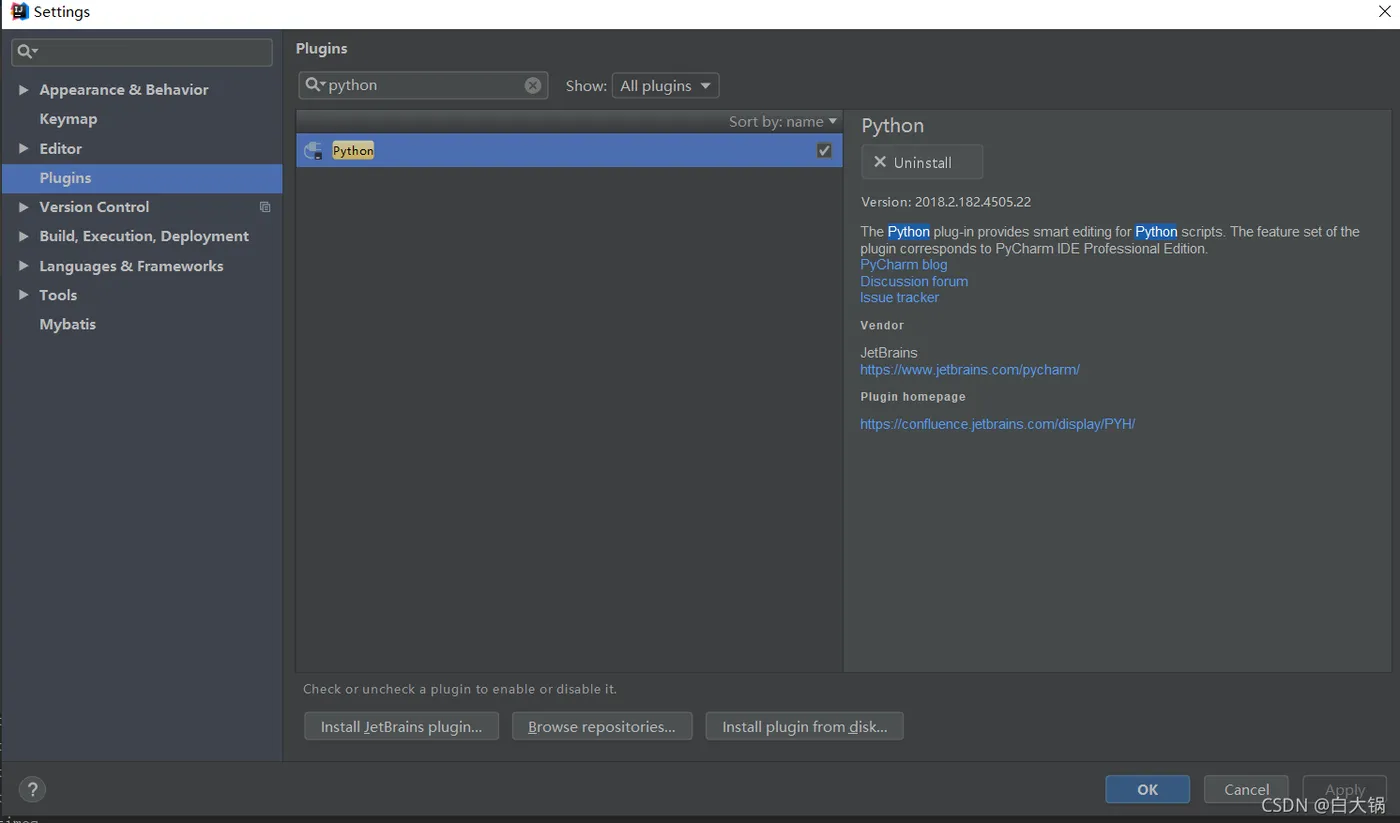The image size is (1400, 823).
Task: Click the settings search magnifier icon
Action: pos(27,52)
